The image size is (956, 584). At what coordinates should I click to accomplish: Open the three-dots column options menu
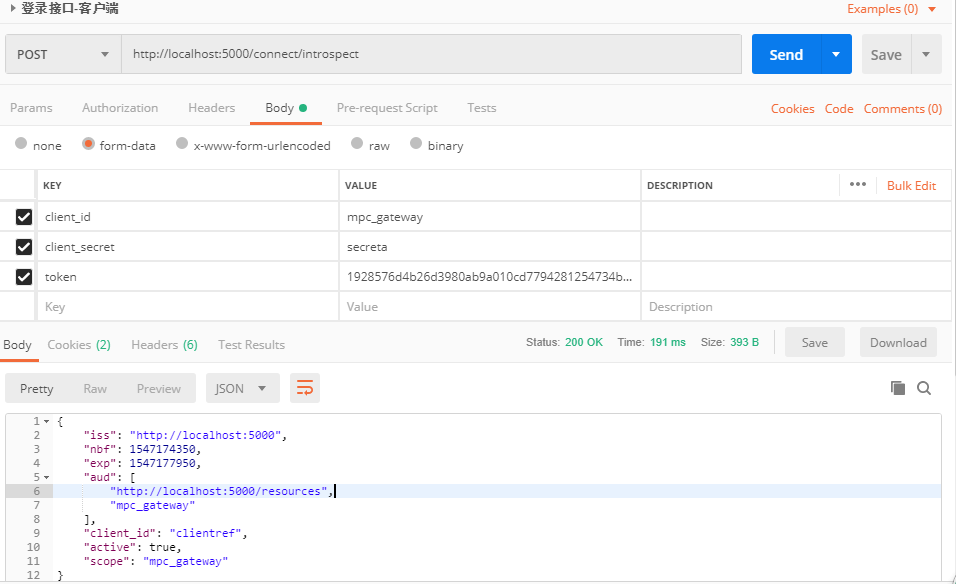coord(857,185)
